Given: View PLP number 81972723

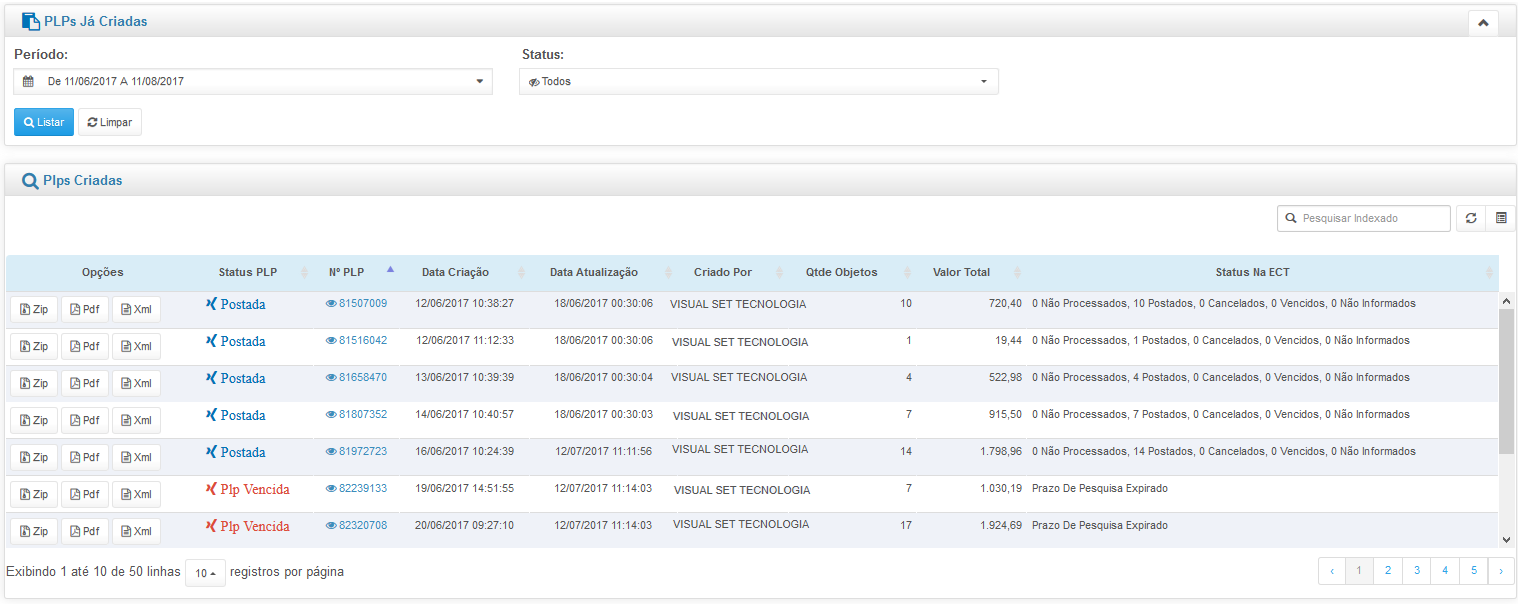Looking at the screenshot, I should (x=356, y=451).
